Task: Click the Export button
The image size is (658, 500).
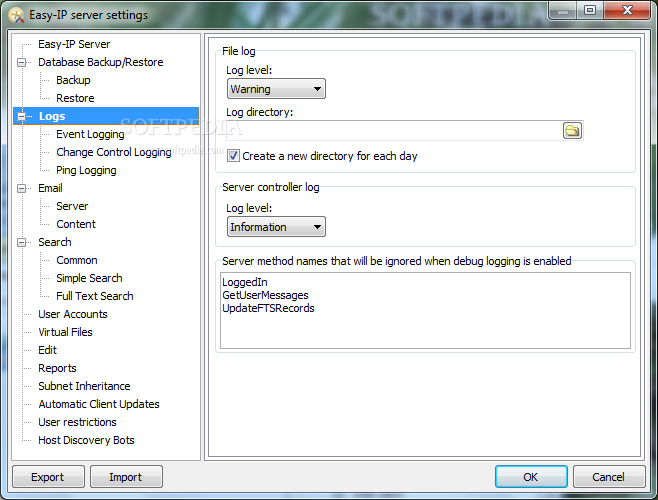Action: pyautogui.click(x=48, y=476)
